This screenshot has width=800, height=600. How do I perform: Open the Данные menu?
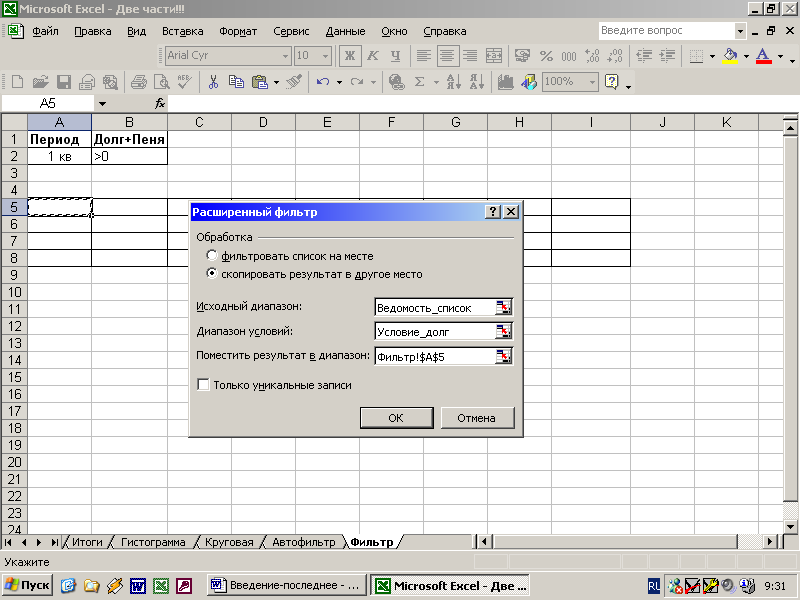(345, 31)
